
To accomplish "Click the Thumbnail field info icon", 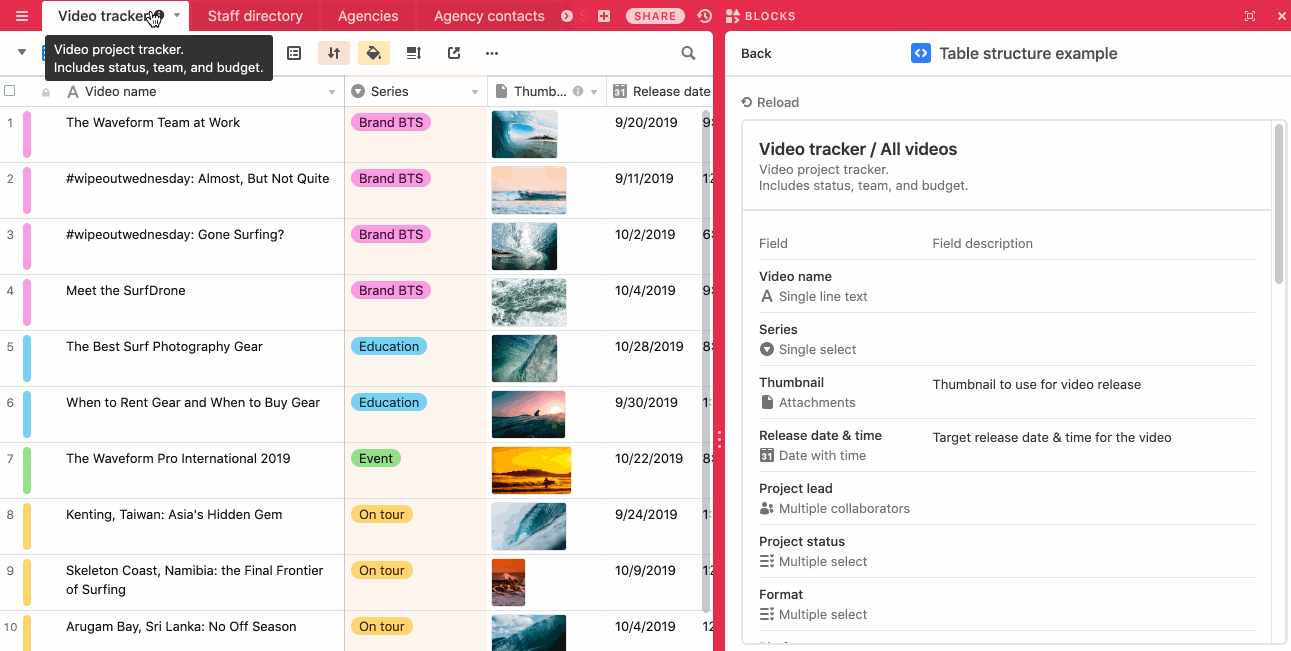I will pos(578,91).
